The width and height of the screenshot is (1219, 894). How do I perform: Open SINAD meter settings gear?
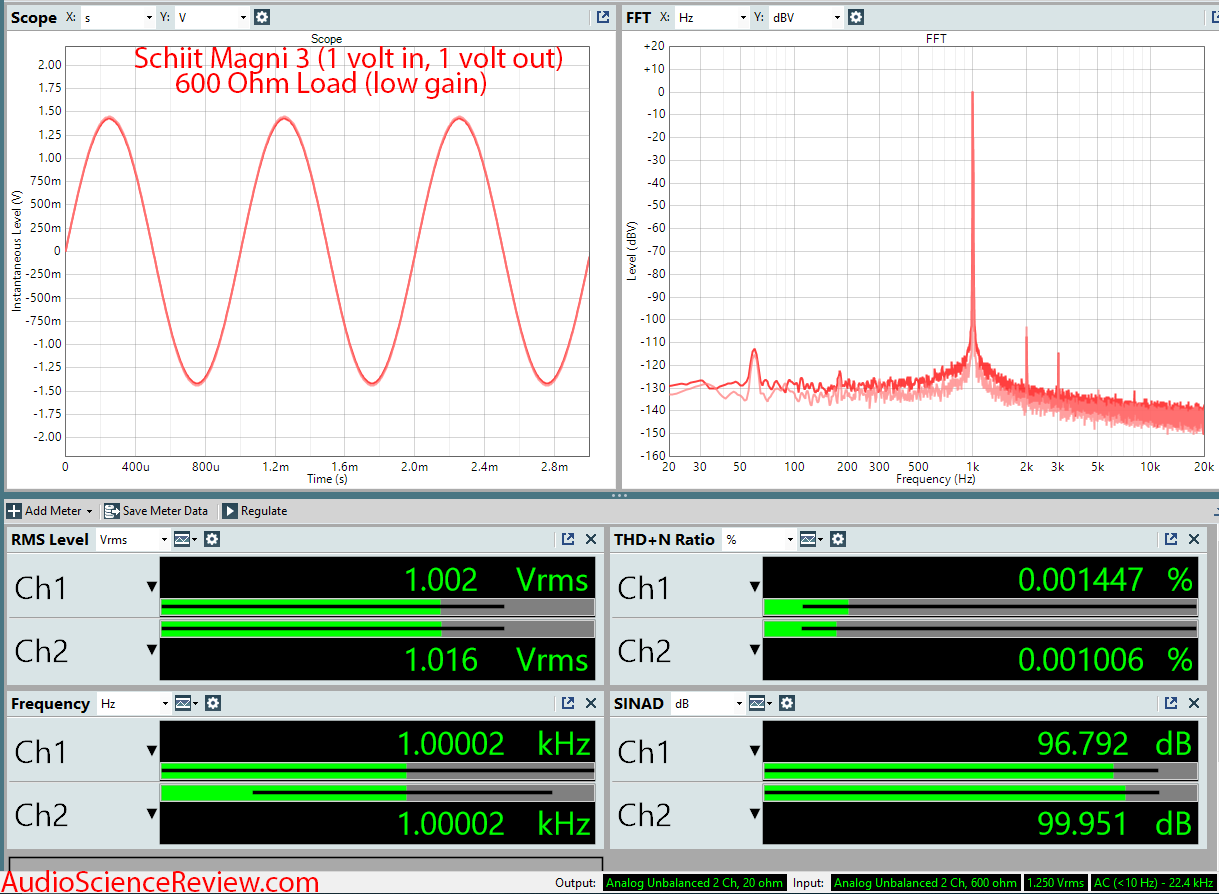pyautogui.click(x=785, y=703)
